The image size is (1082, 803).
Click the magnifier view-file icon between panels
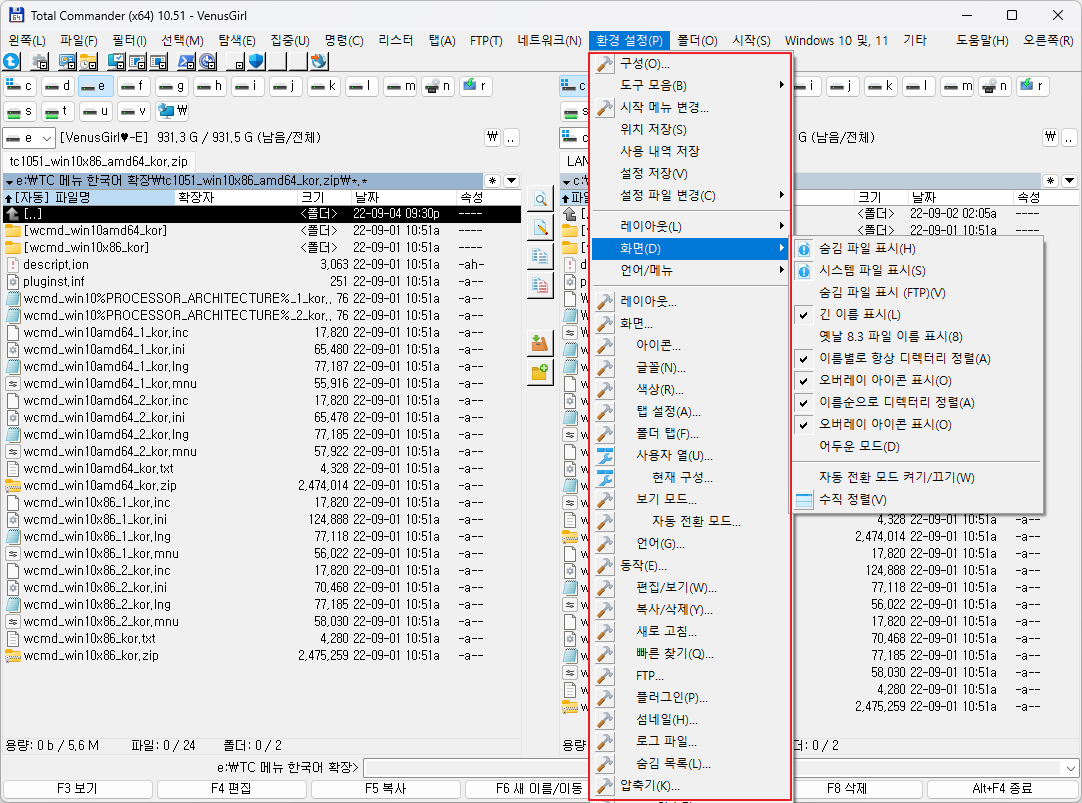[x=540, y=199]
